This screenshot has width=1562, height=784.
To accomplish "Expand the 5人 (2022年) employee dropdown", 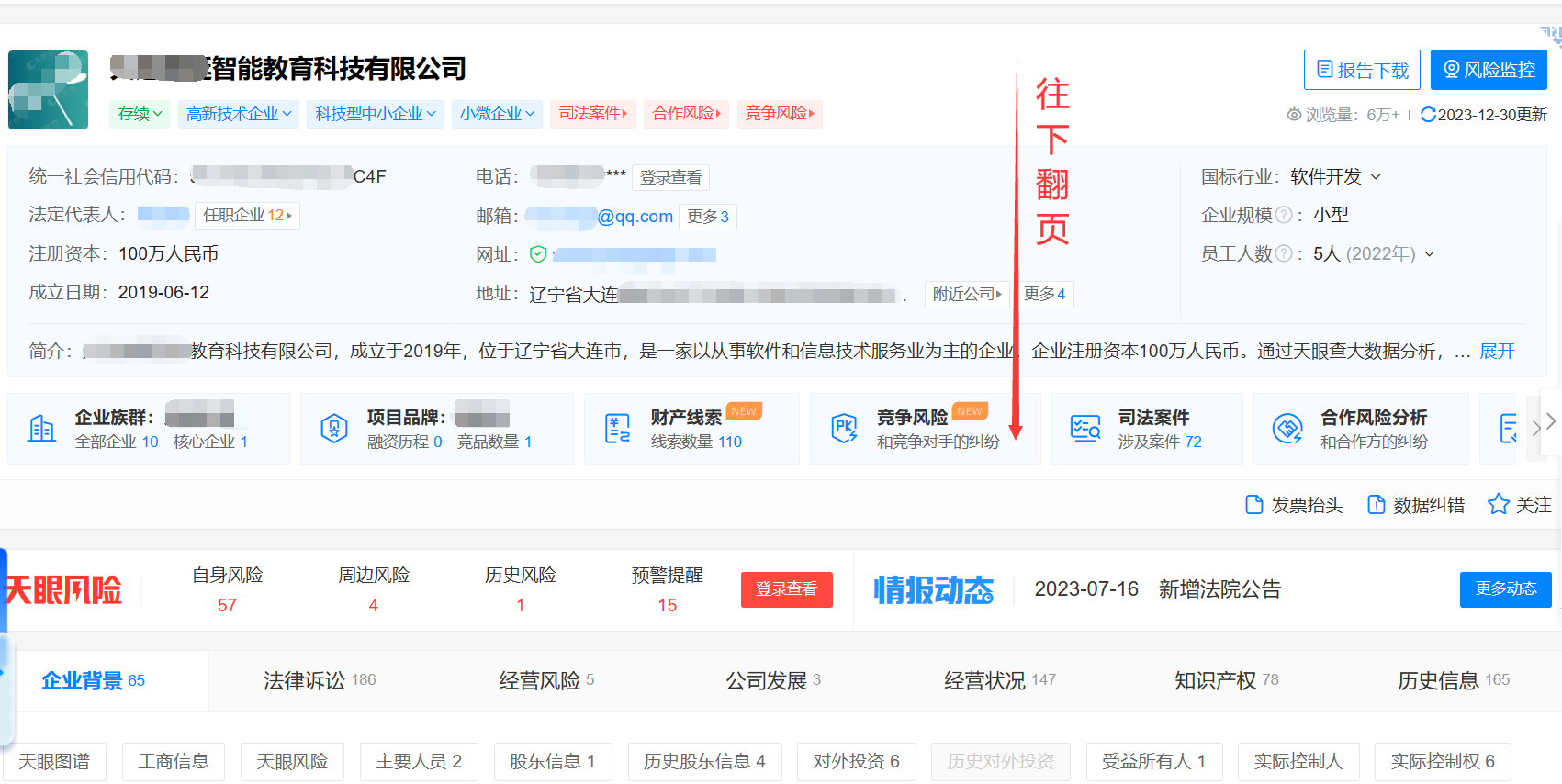I will [x=1374, y=253].
